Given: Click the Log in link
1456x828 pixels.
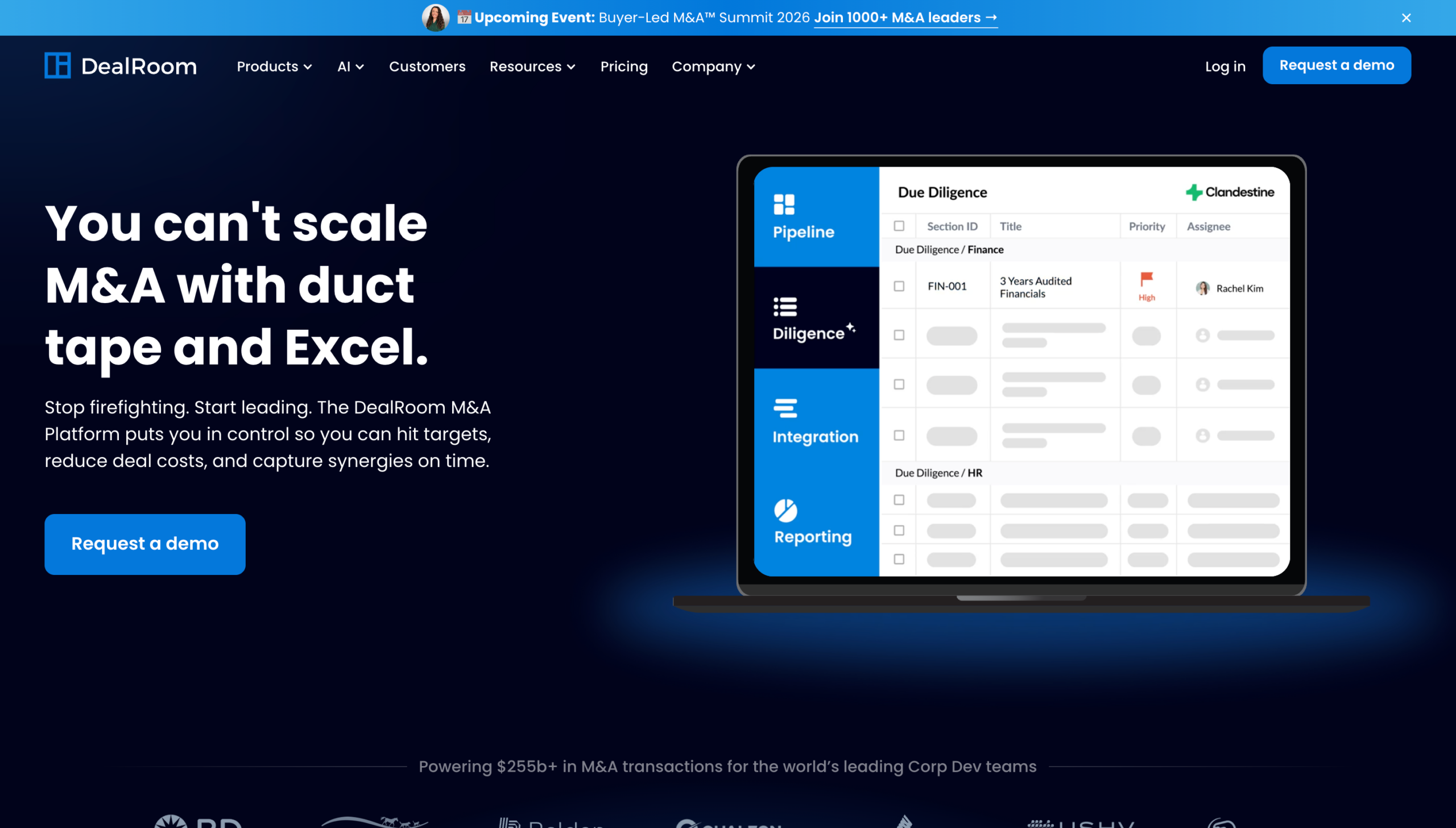Looking at the screenshot, I should coord(1225,67).
